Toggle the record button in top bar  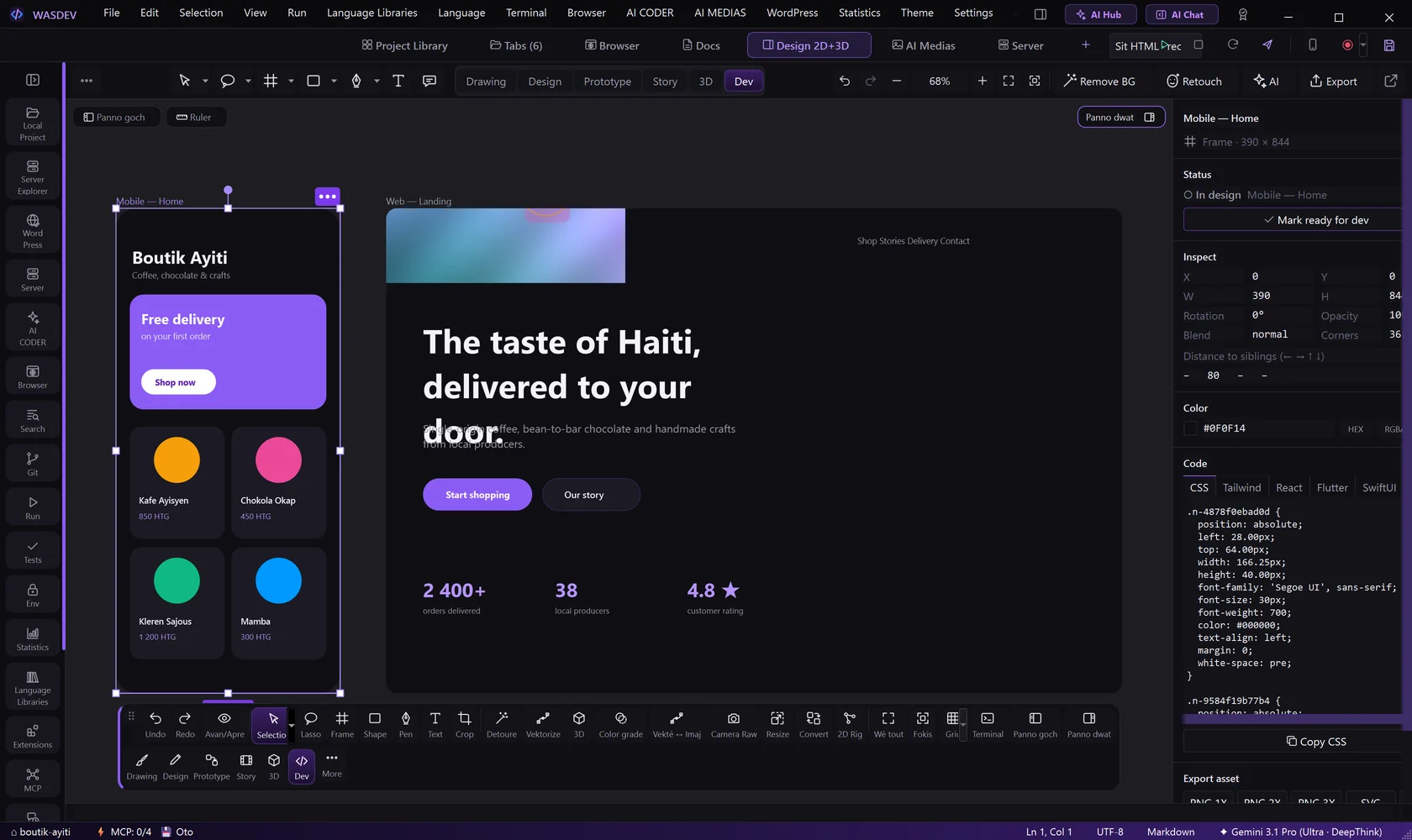pyautogui.click(x=1347, y=45)
